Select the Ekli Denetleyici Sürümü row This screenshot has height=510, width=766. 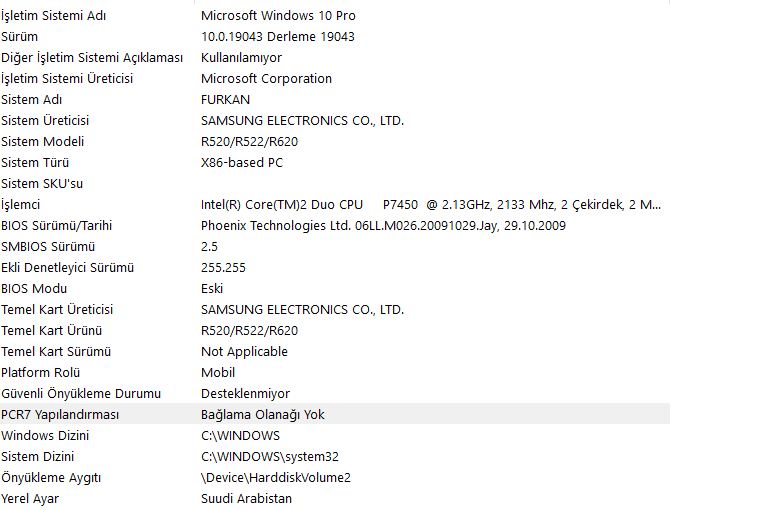335,268
